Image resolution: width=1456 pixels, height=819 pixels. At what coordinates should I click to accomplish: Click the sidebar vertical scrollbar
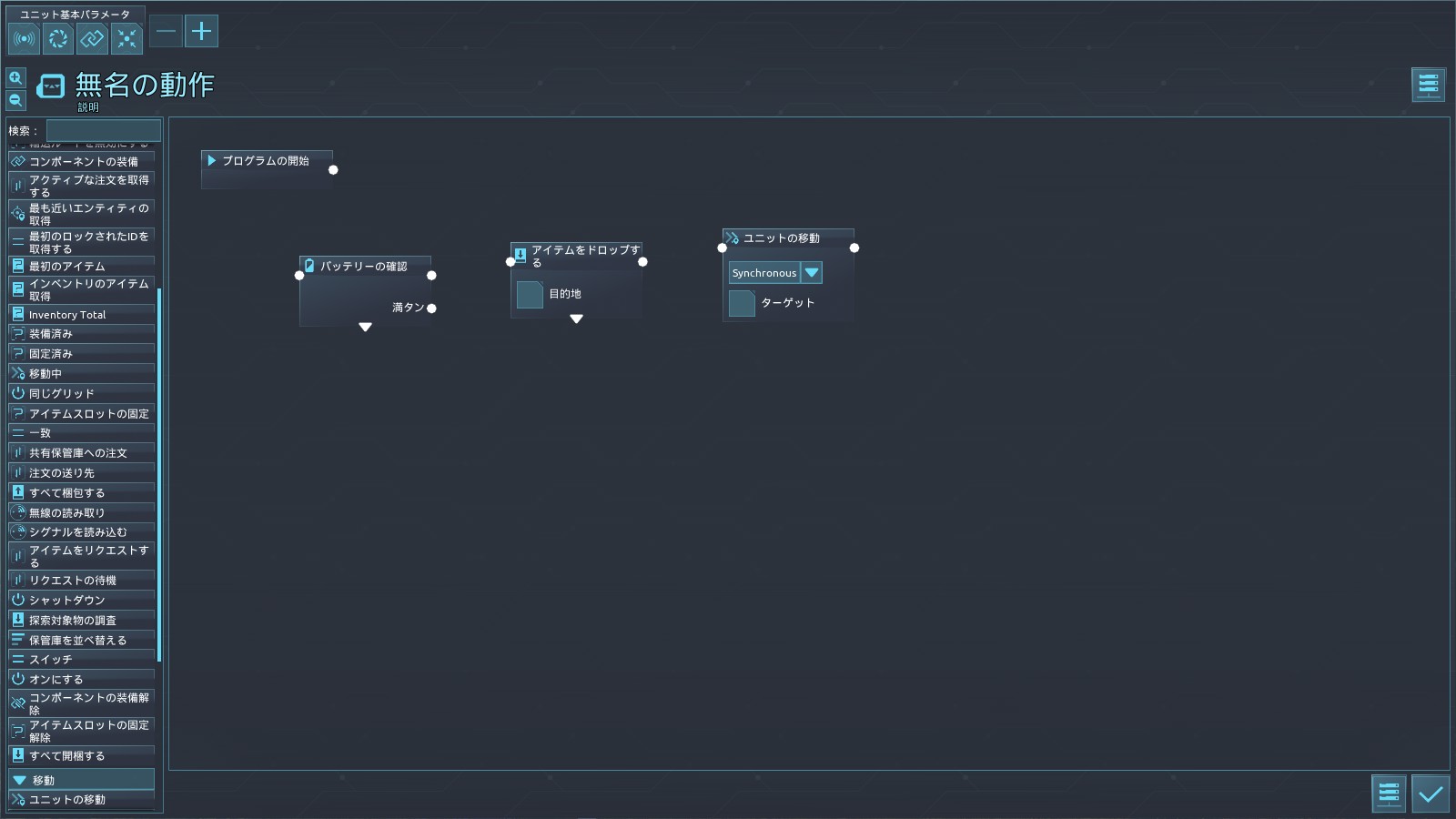[x=159, y=473]
